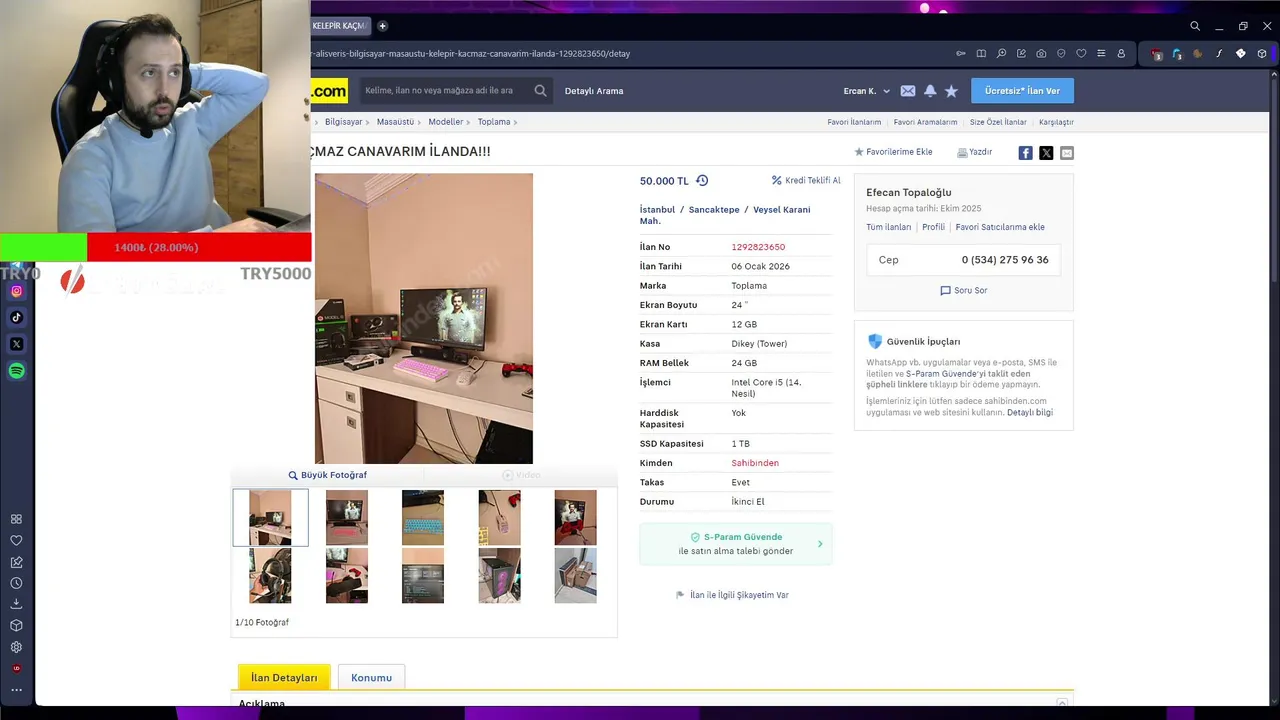Select the KELEPİR KAÇM browser tab
Image resolution: width=1280 pixels, height=720 pixels.
(x=339, y=26)
